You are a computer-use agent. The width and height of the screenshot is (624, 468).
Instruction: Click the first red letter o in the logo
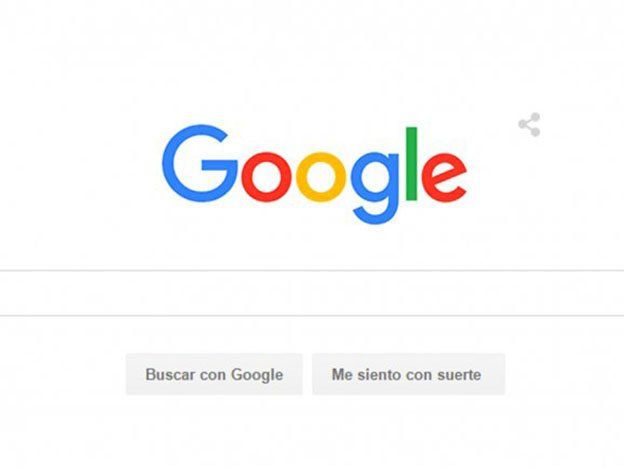pyautogui.click(x=267, y=176)
